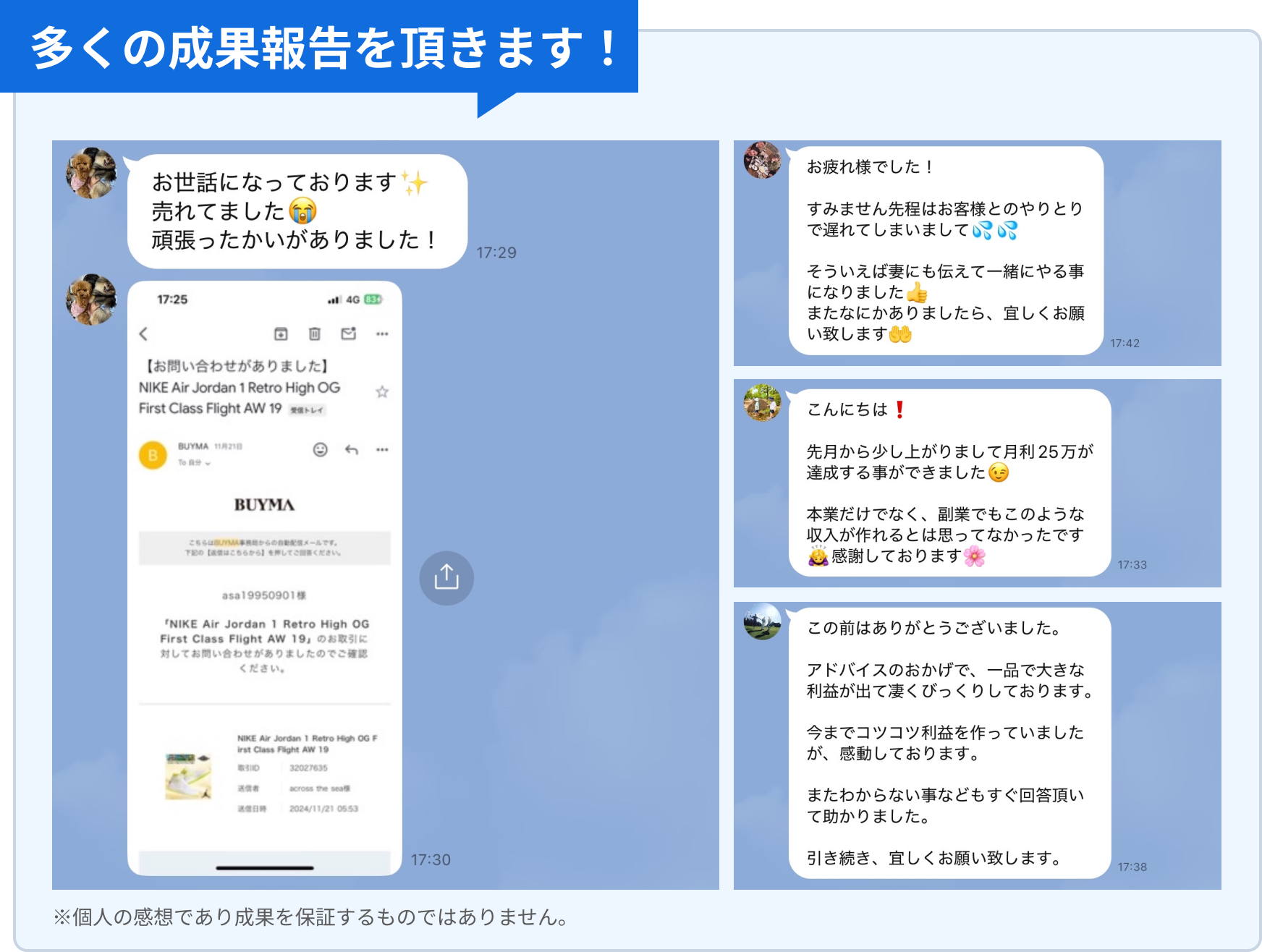
Task: Click the round share button beside the screenshot
Action: [446, 578]
